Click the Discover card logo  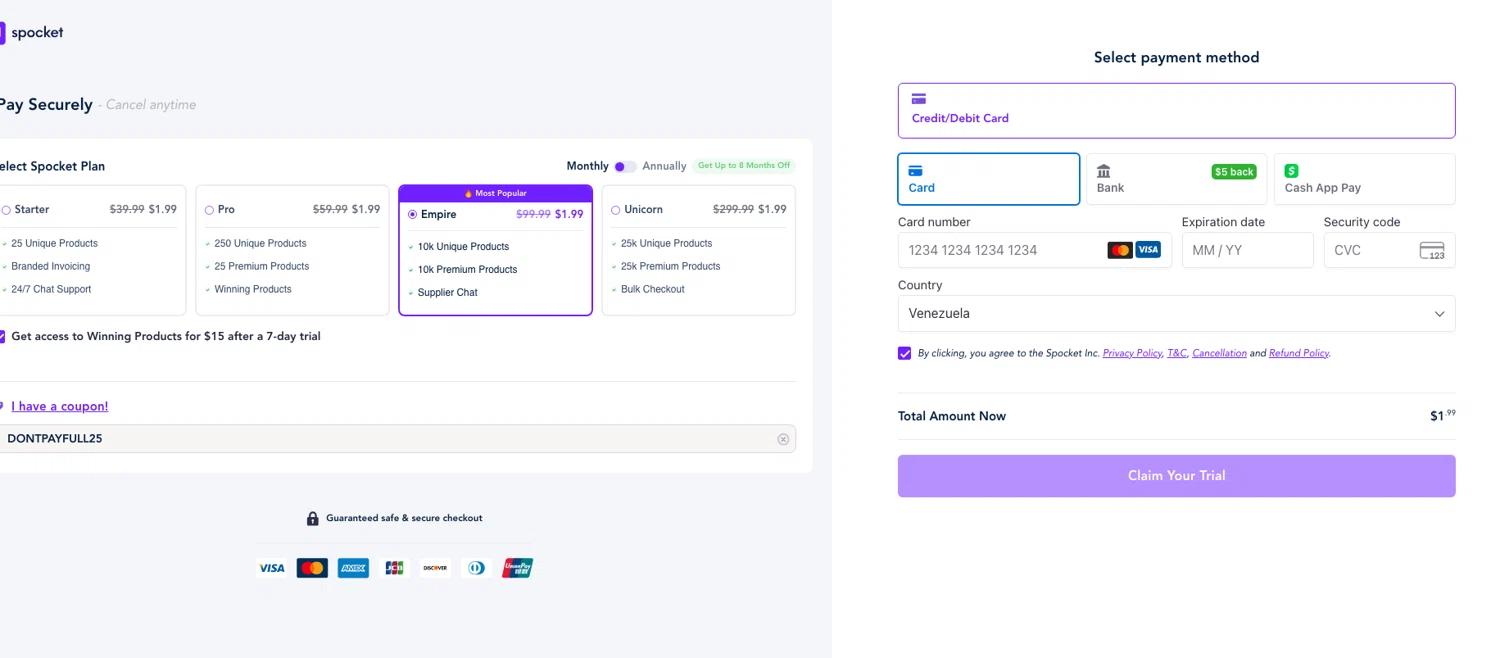[435, 568]
